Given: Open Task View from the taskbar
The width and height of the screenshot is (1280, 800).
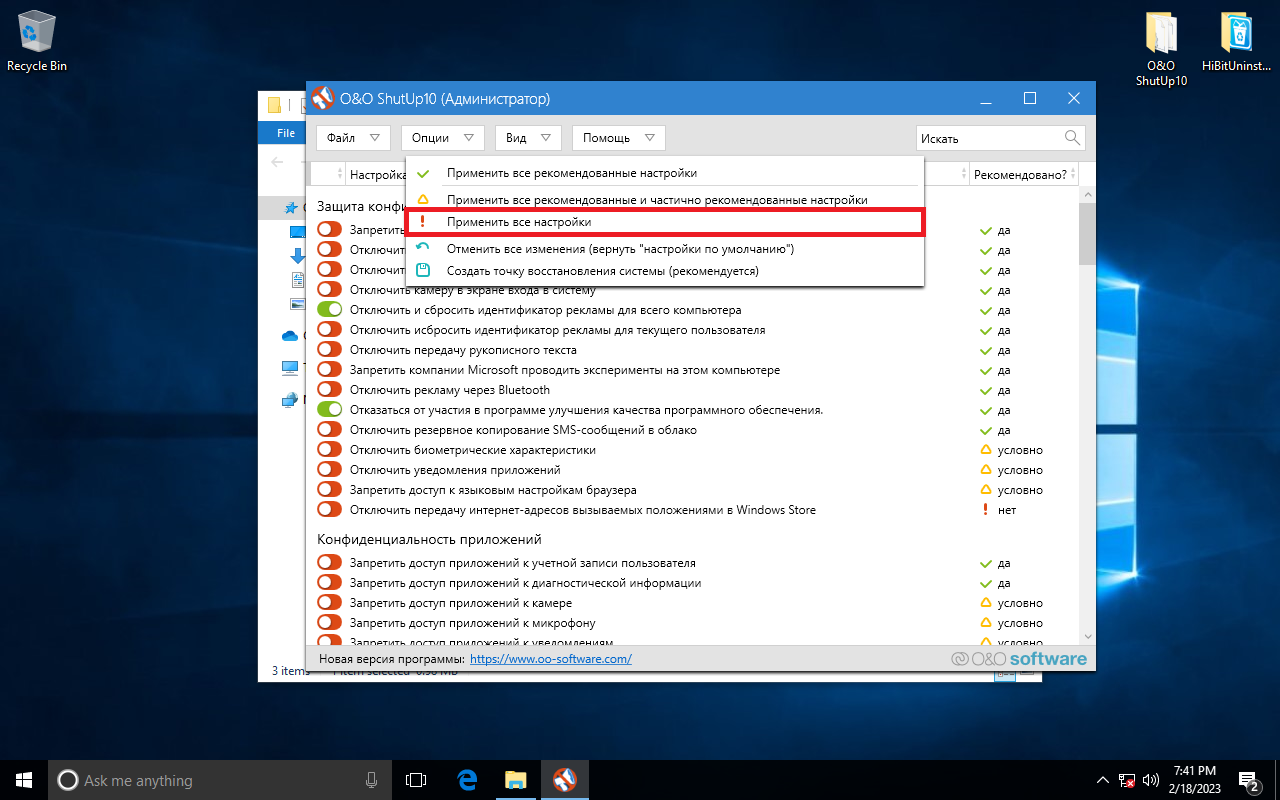Looking at the screenshot, I should click(x=416, y=780).
